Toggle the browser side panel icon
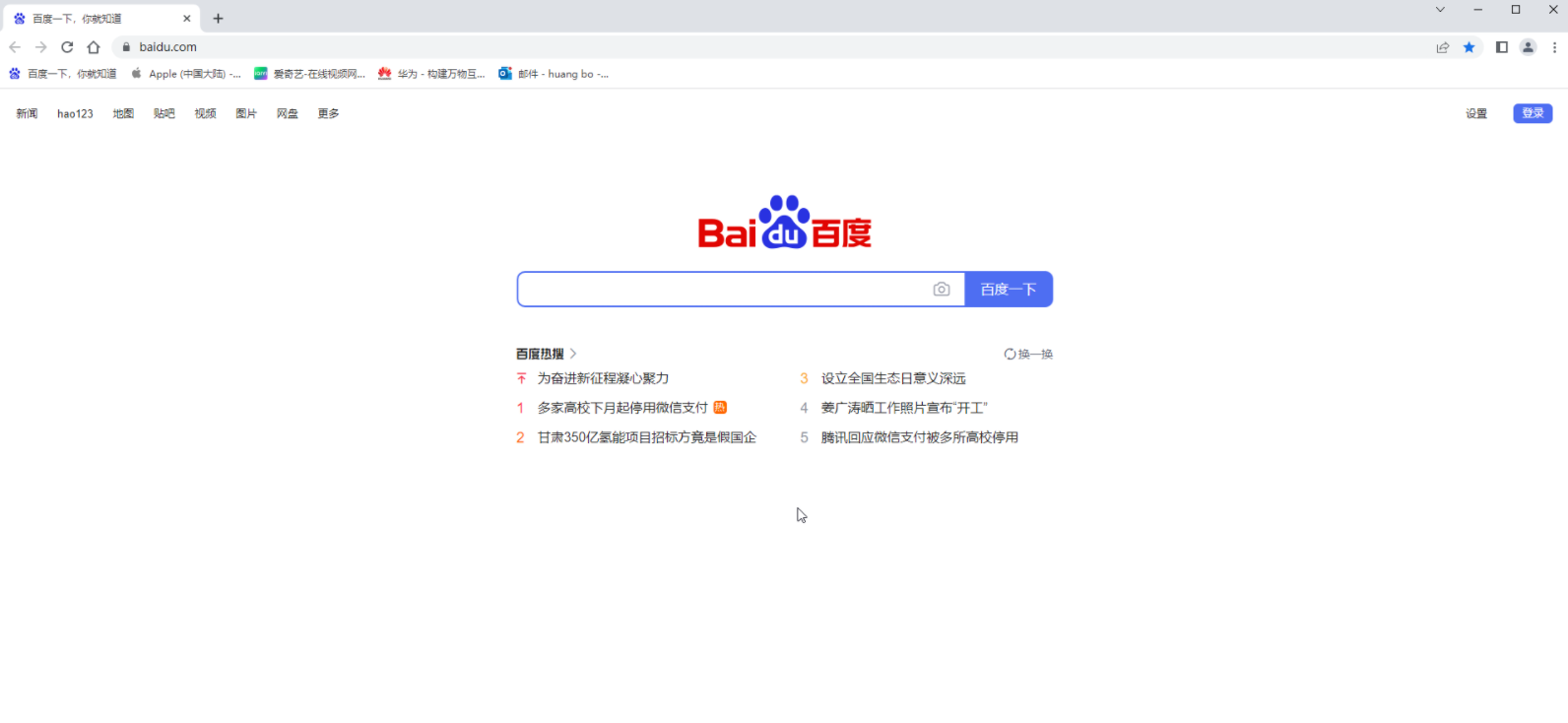The width and height of the screenshot is (1568, 723). click(x=1502, y=47)
